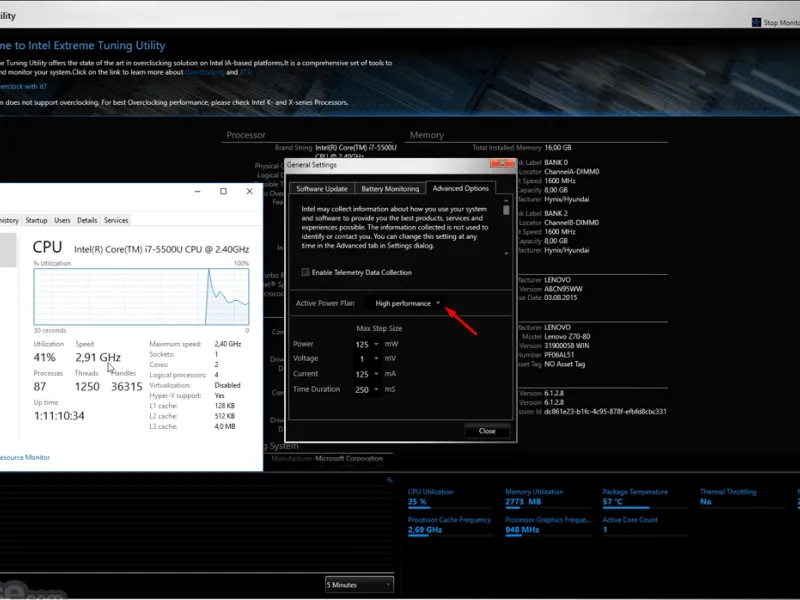The width and height of the screenshot is (800, 600).
Task: Click the Total Installed Memory 16,00 GB value
Action: pos(558,148)
